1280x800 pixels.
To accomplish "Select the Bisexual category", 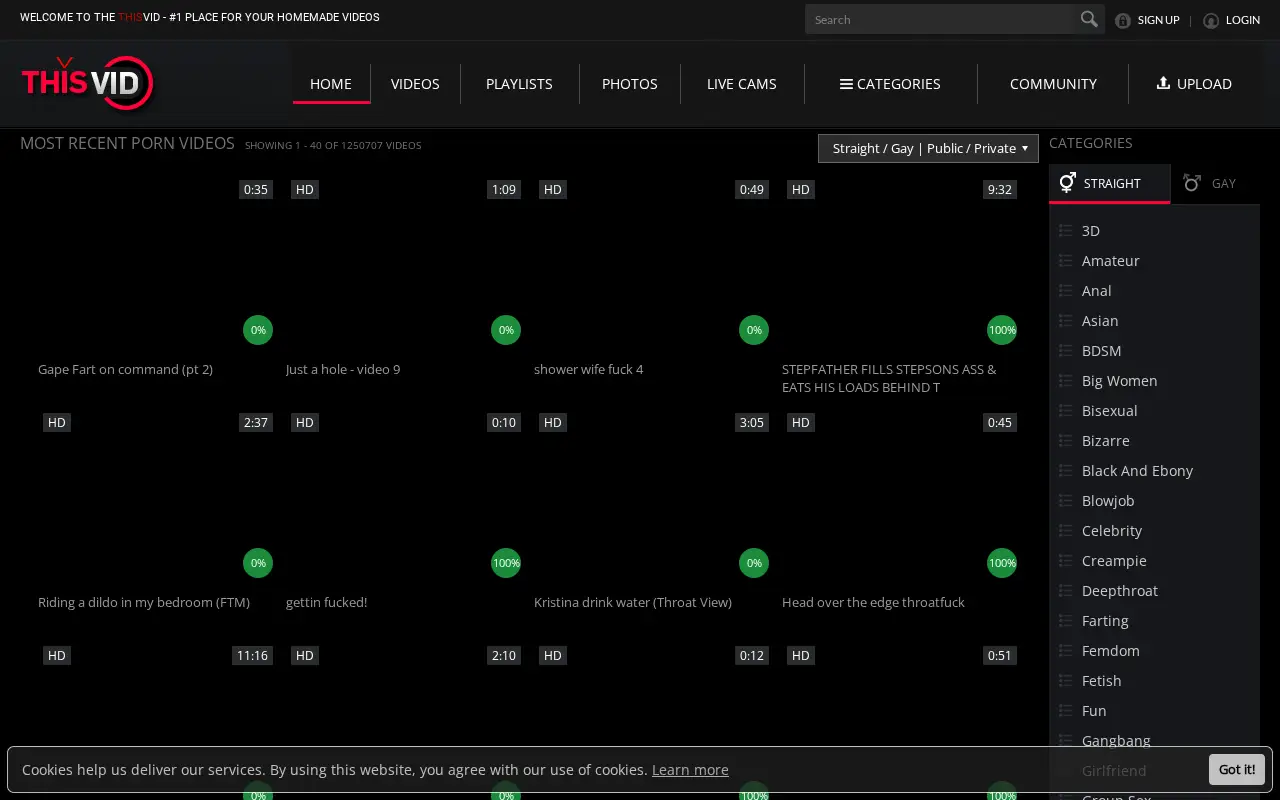I will [x=1110, y=410].
